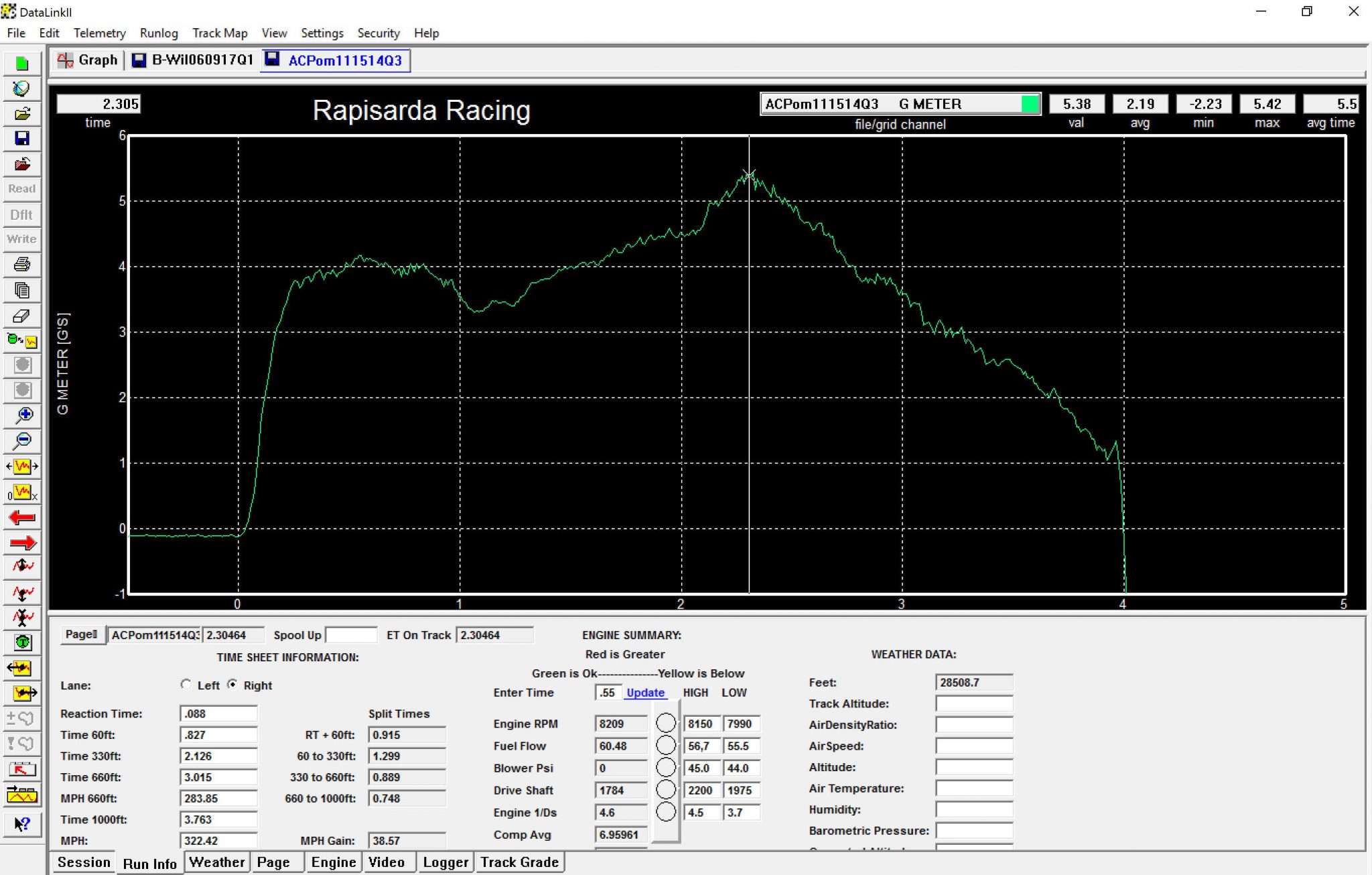Viewport: 1372px width, 875px height.
Task: Toggle the Engine RPM indicator circle
Action: [665, 723]
